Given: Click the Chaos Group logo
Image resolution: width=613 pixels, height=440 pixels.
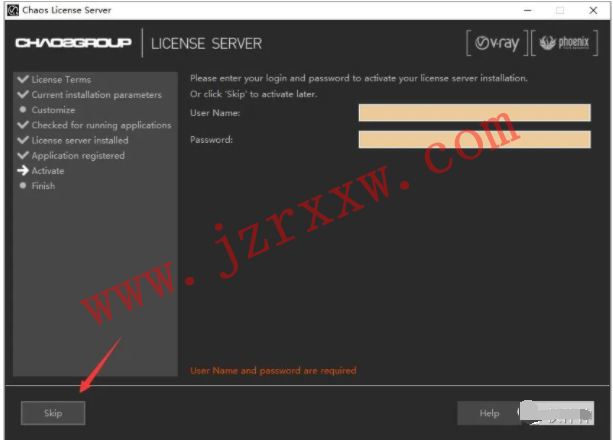Looking at the screenshot, I should (73, 43).
